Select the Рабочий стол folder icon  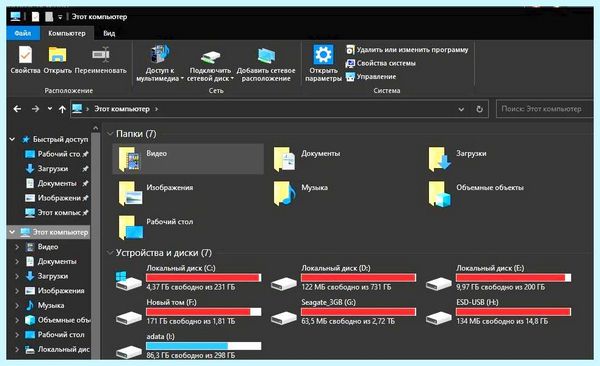point(130,227)
